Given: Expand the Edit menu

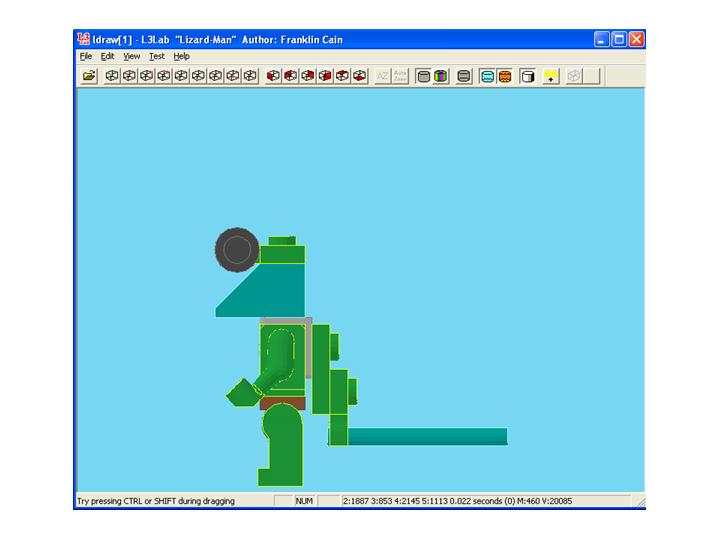Looking at the screenshot, I should [x=108, y=57].
